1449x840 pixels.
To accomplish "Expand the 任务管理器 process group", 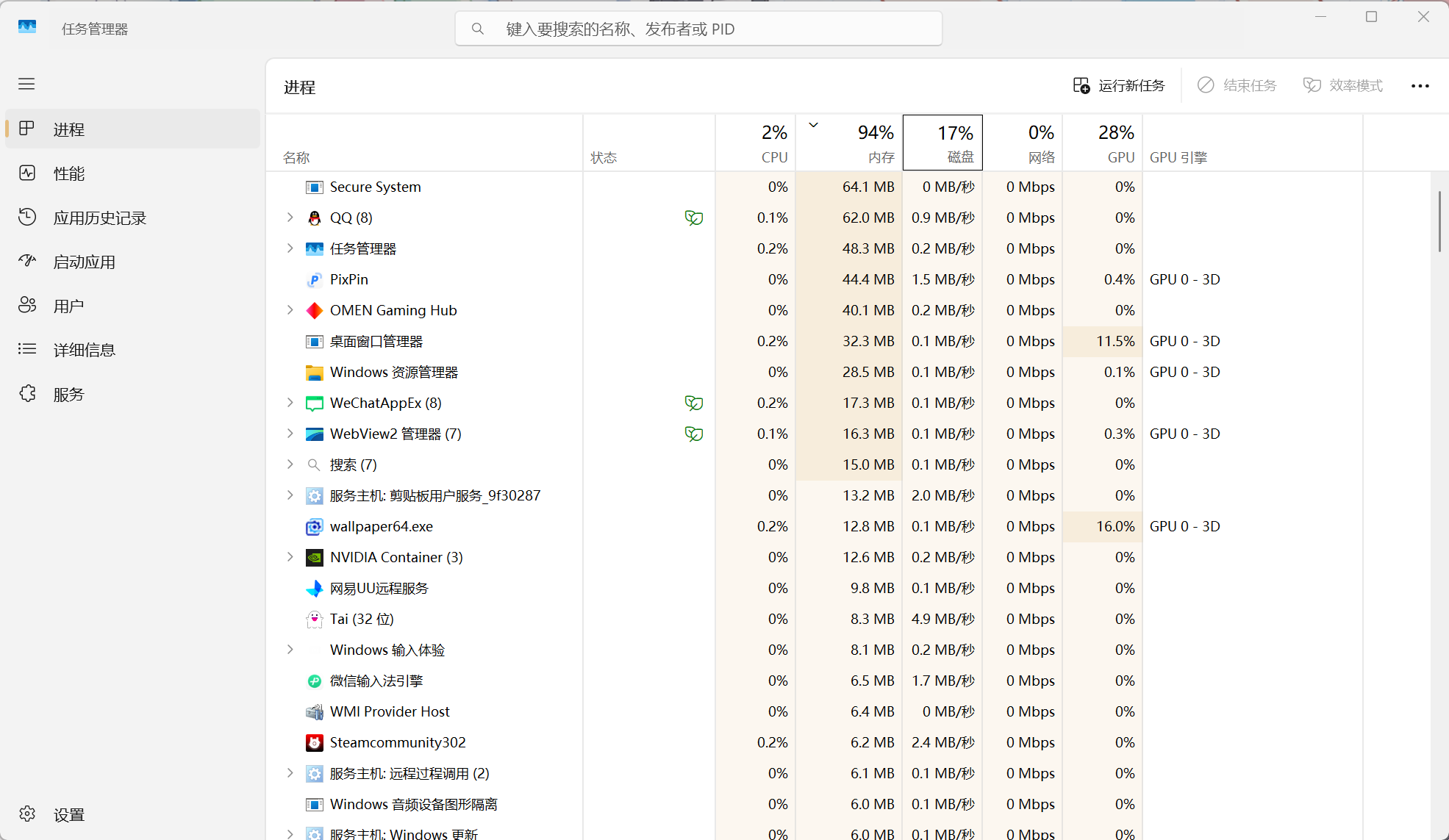I will [290, 248].
